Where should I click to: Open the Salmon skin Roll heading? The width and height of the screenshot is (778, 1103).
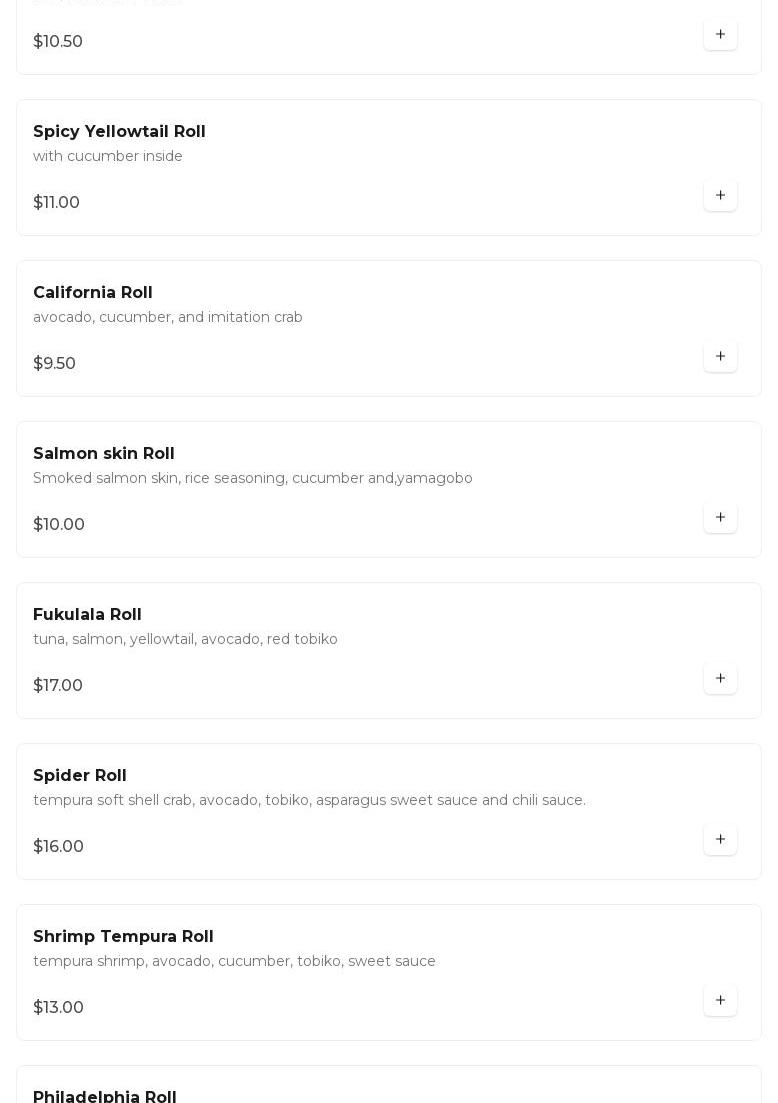point(104,454)
